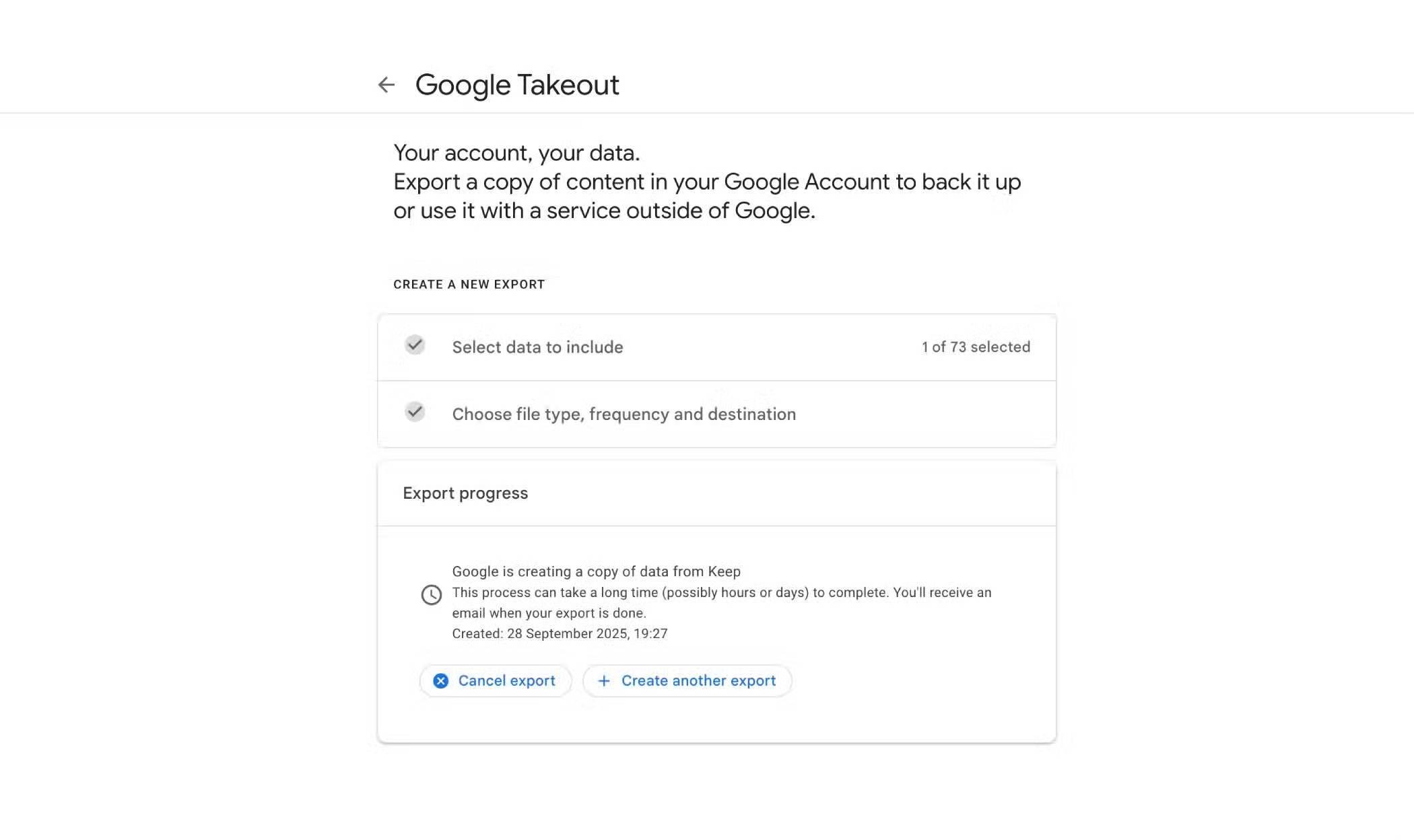1414x840 pixels.
Task: Click the "This process can take a long time" note
Action: (x=721, y=593)
